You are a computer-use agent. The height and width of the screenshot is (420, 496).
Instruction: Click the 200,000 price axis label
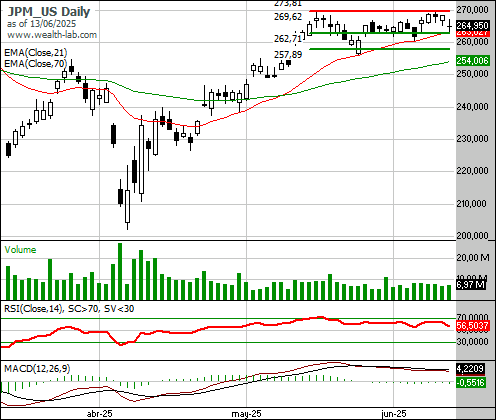coord(472,235)
